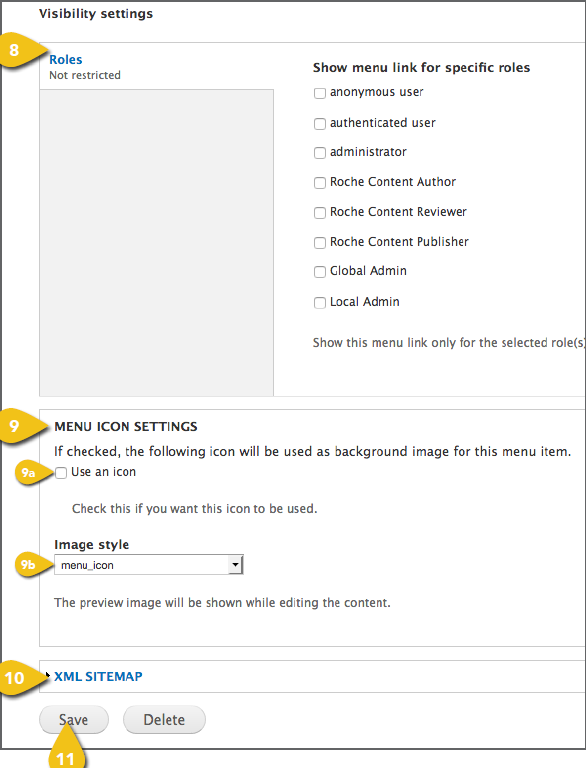Screen dimensions: 586x768
Task: Click 'Show menu link for specific roles' heading
Action: click(x=421, y=68)
